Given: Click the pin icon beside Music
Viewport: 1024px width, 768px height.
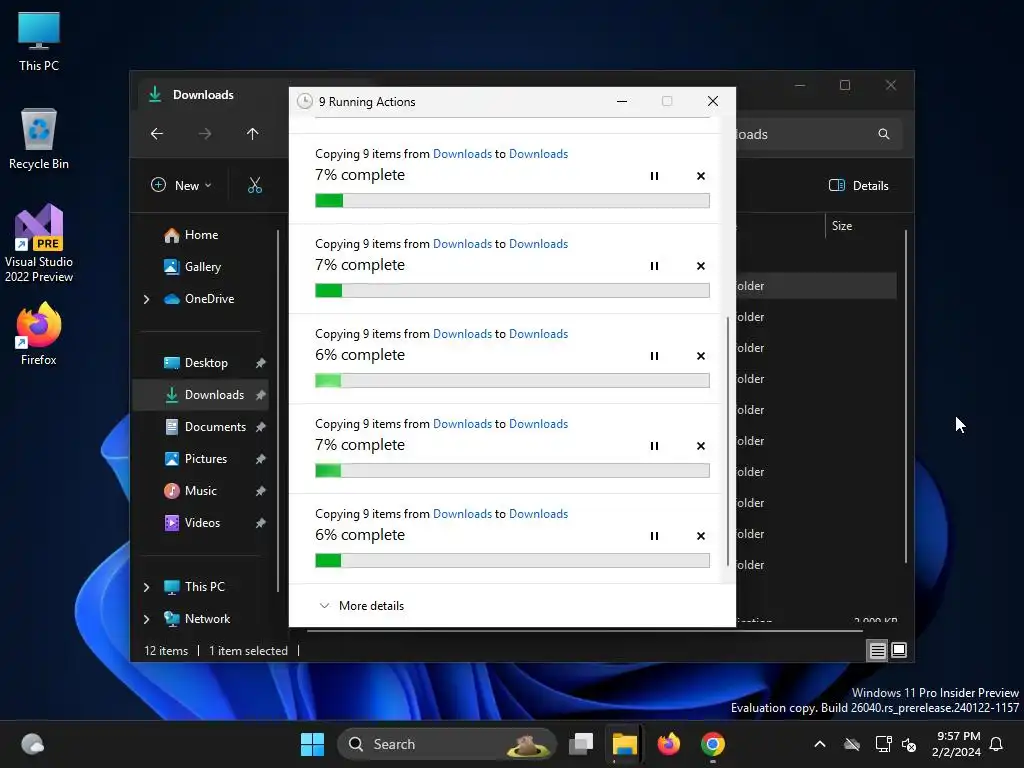Looking at the screenshot, I should point(261,491).
